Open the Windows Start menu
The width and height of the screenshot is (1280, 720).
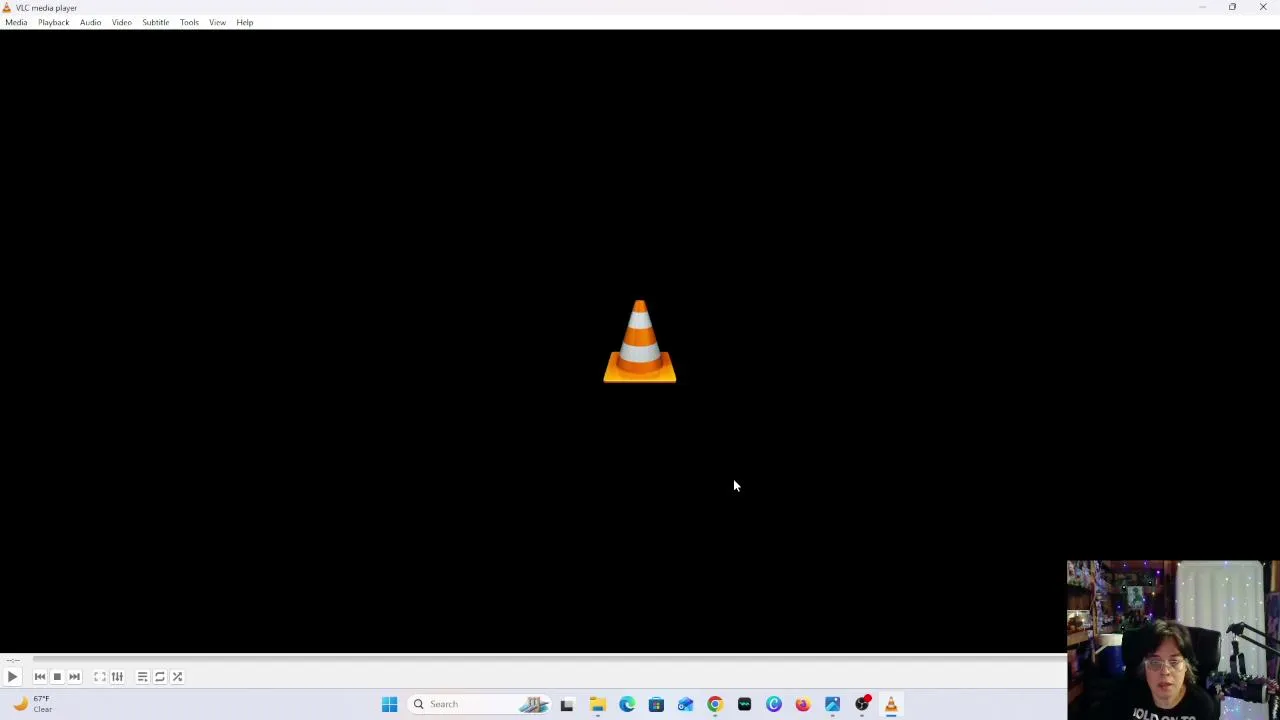[389, 704]
